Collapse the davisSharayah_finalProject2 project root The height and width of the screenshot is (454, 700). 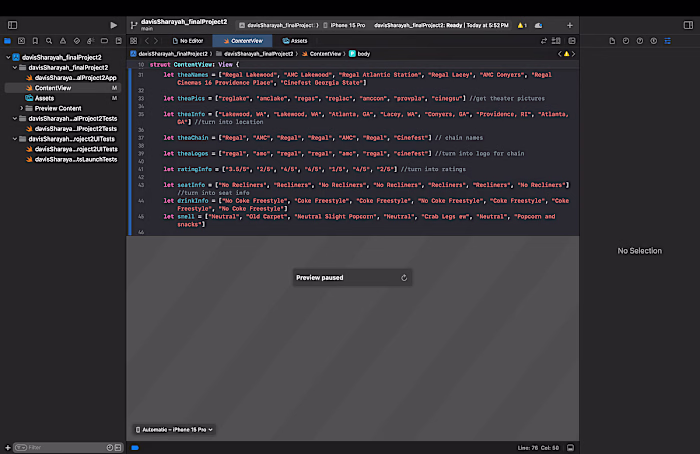pyautogui.click(x=8, y=57)
